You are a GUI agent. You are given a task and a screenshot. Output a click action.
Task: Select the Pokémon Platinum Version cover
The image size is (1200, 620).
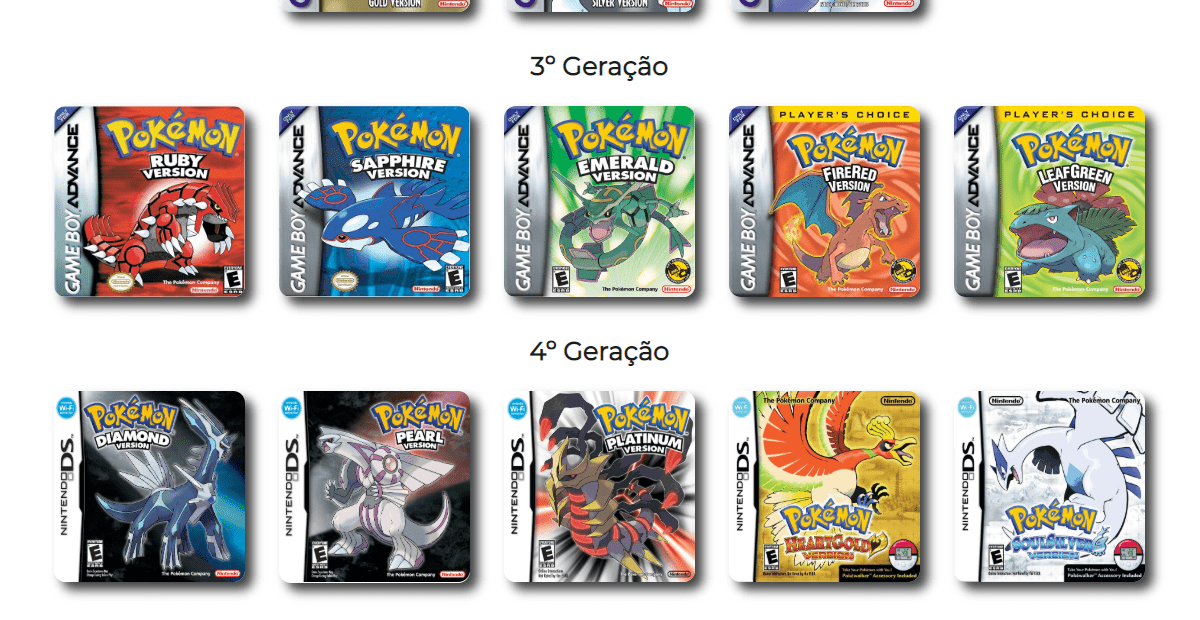point(600,487)
